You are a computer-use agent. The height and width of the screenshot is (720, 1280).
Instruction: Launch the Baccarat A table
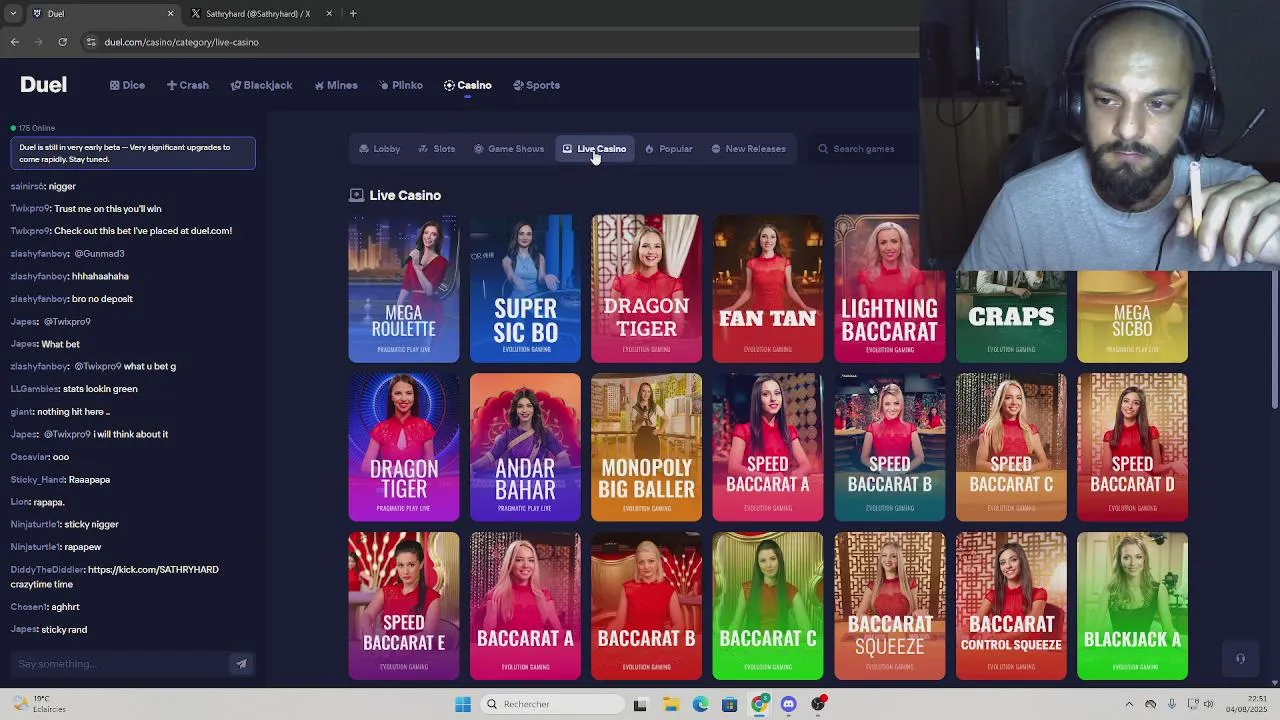pos(525,606)
